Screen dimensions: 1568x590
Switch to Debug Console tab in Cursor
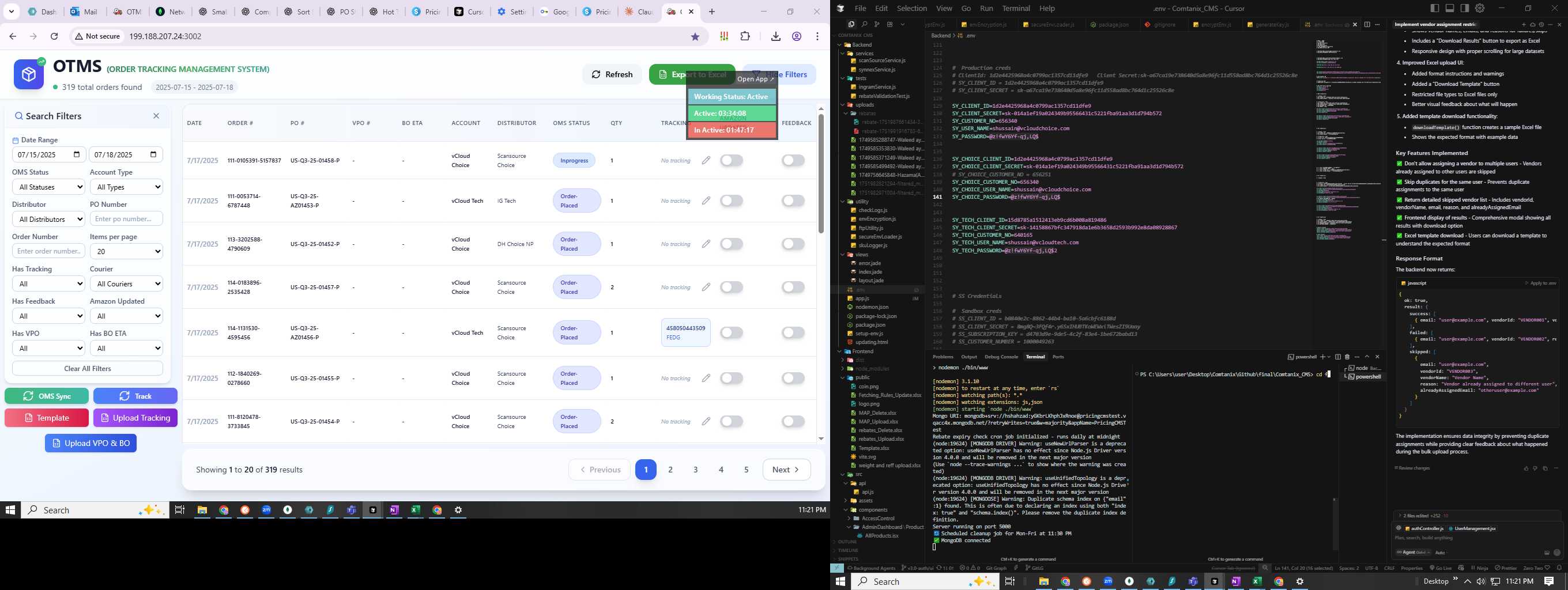(1001, 357)
